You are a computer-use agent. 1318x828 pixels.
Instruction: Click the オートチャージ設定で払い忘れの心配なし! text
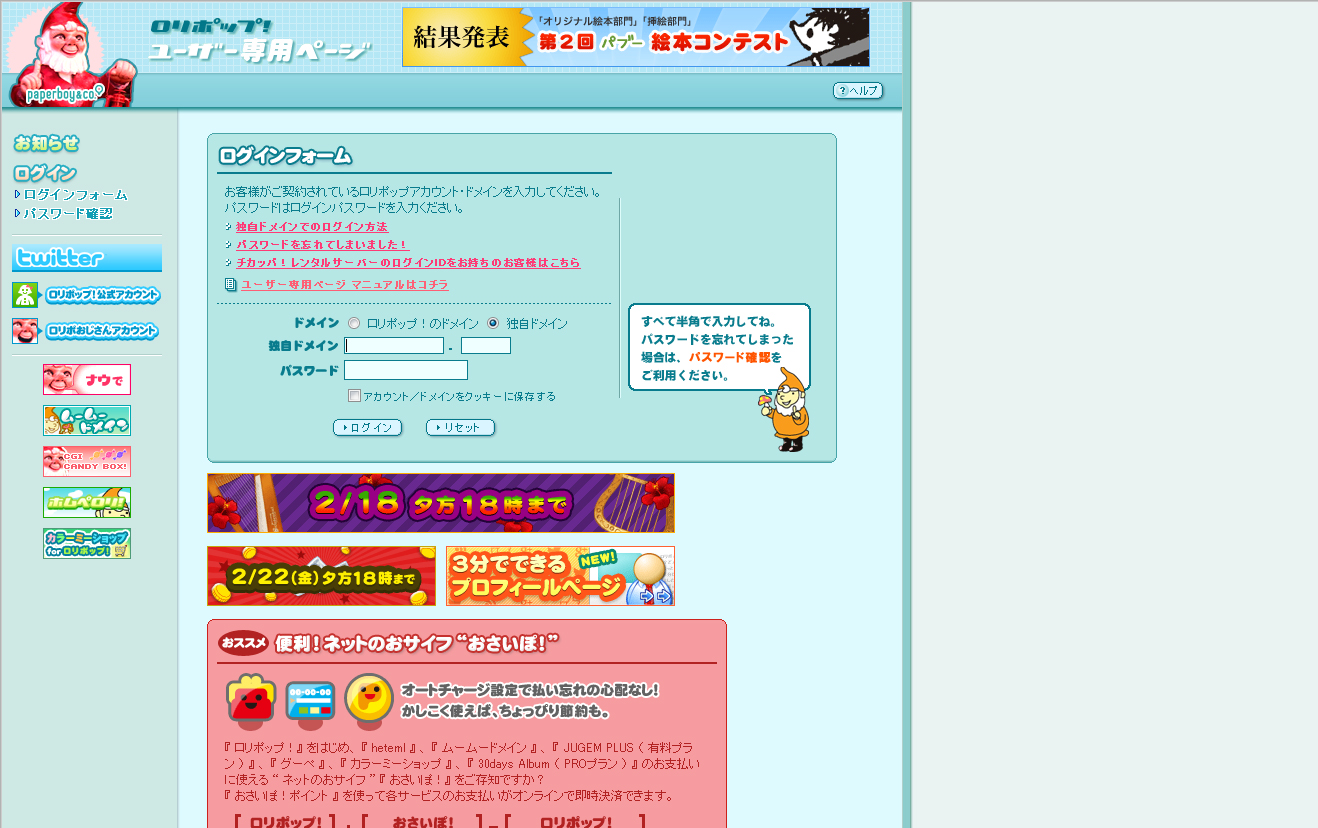530,691
